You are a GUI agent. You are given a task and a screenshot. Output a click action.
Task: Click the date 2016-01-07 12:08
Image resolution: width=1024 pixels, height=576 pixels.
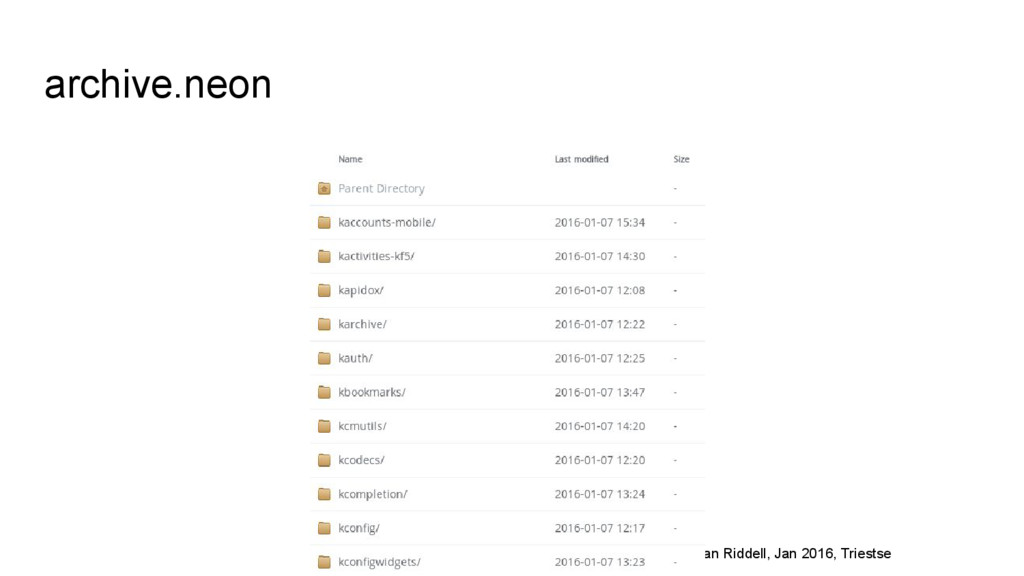[x=600, y=291]
